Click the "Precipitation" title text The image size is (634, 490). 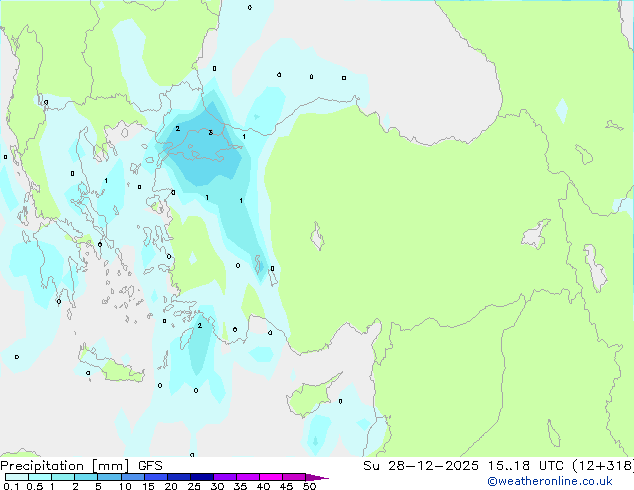(x=42, y=466)
